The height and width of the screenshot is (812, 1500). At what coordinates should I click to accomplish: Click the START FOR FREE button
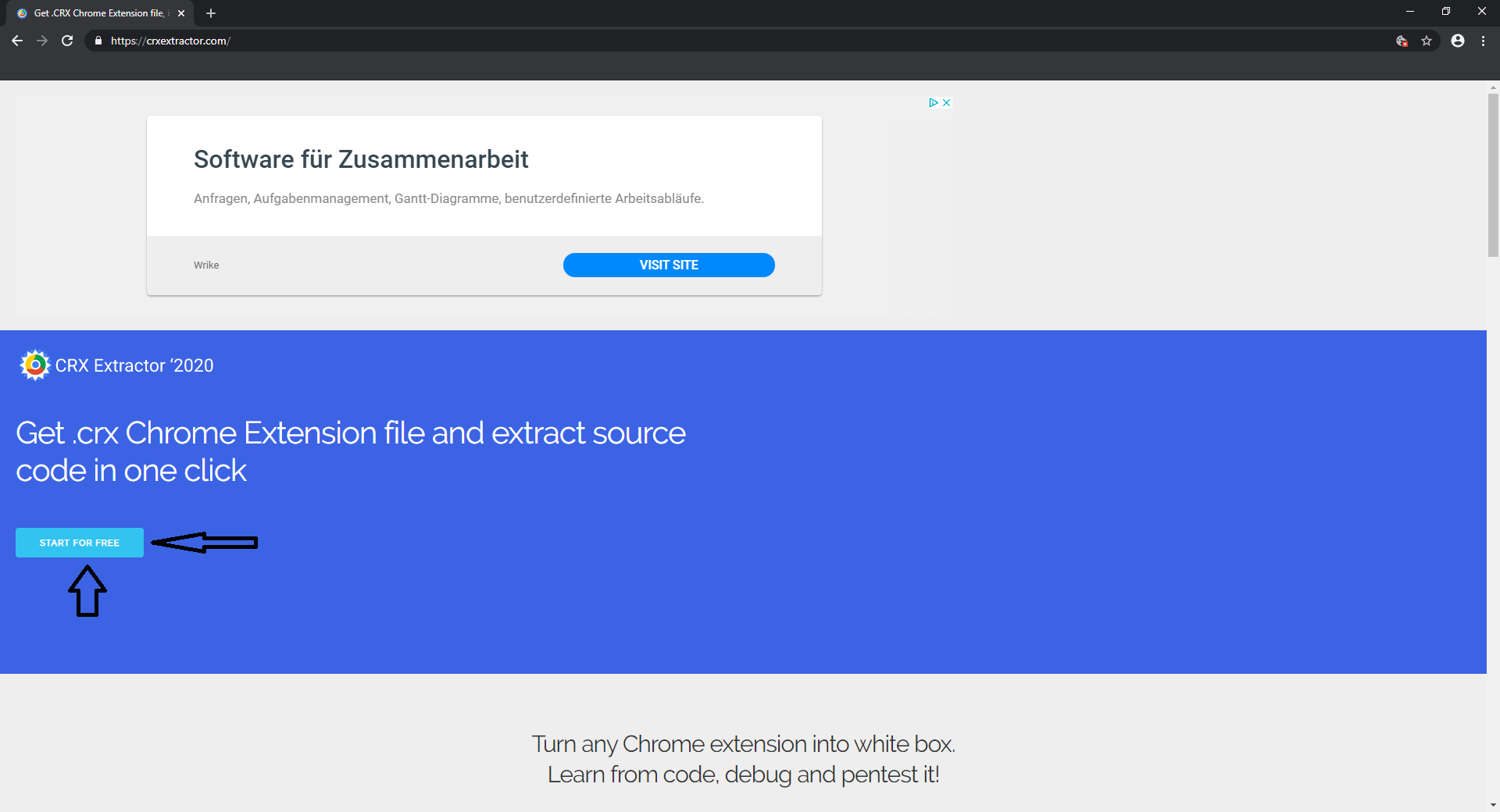pos(80,543)
